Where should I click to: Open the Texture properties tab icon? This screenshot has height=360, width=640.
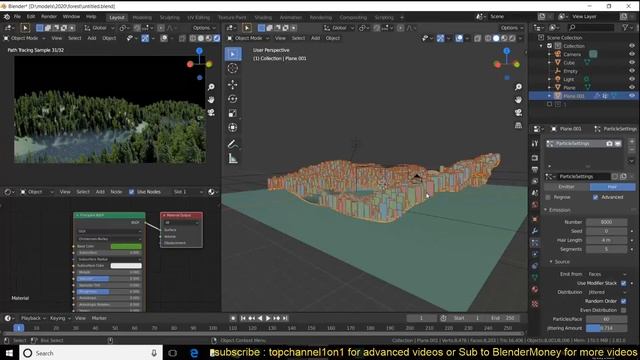coord(535,304)
